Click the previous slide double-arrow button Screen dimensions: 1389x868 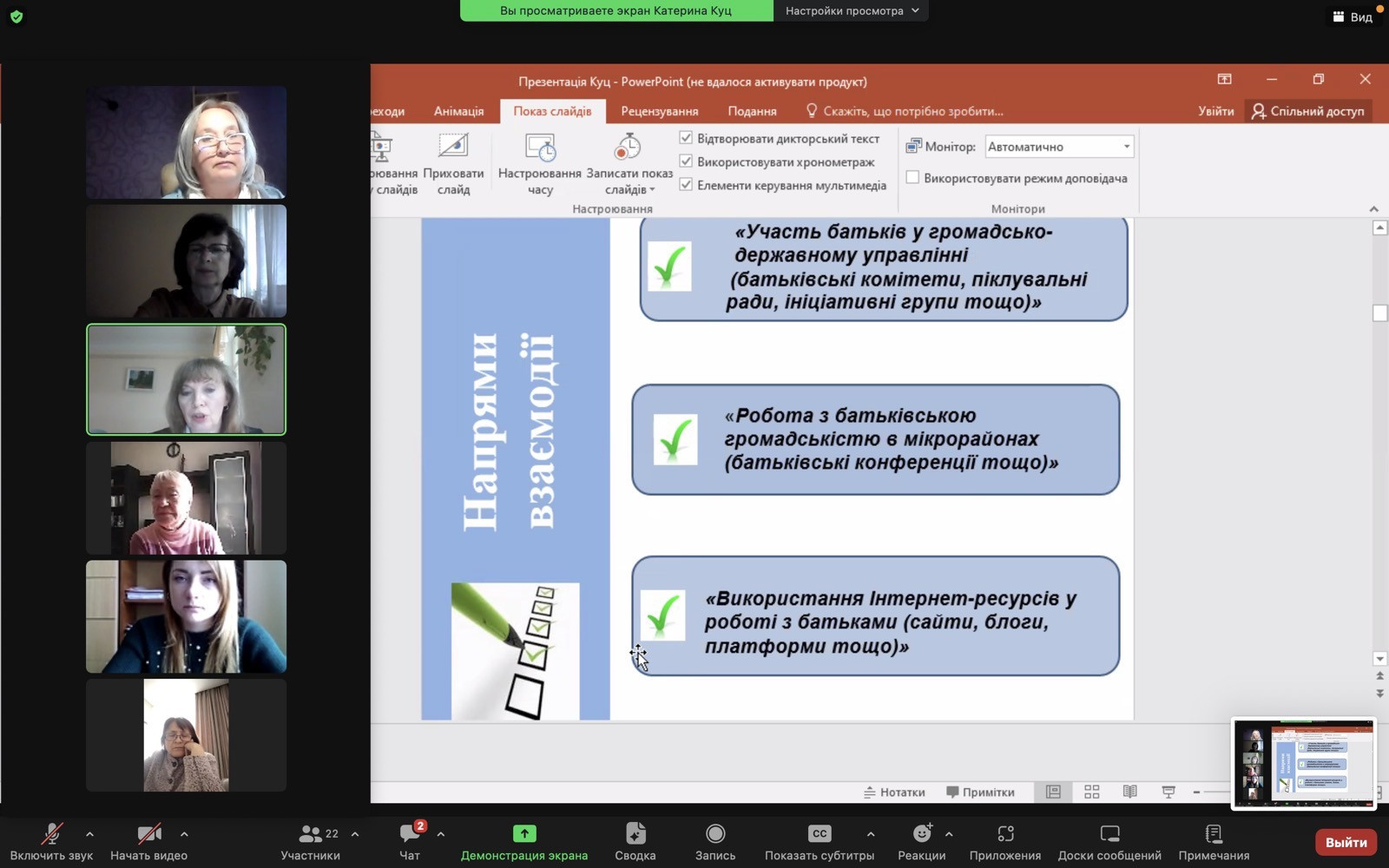click(x=1379, y=675)
